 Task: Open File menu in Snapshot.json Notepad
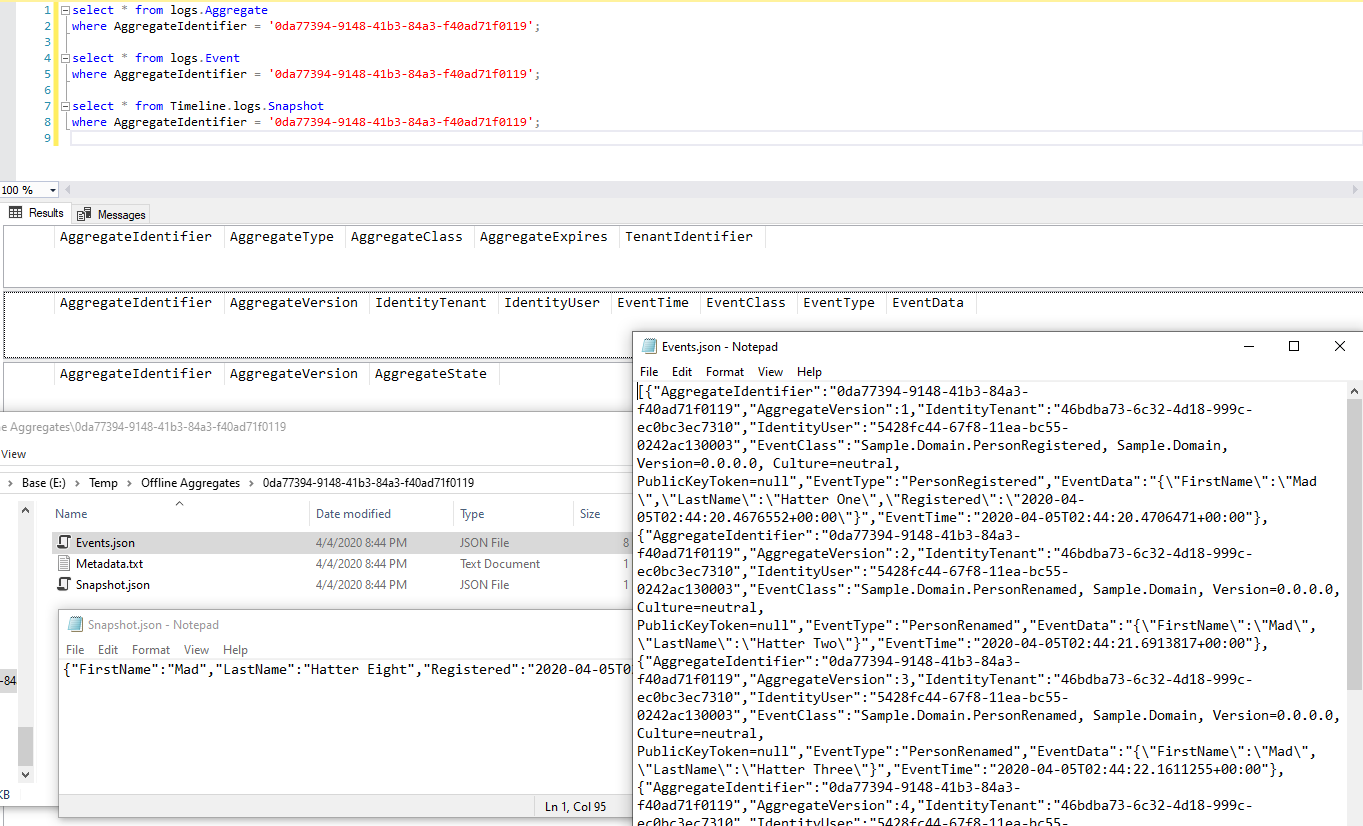tap(75, 650)
